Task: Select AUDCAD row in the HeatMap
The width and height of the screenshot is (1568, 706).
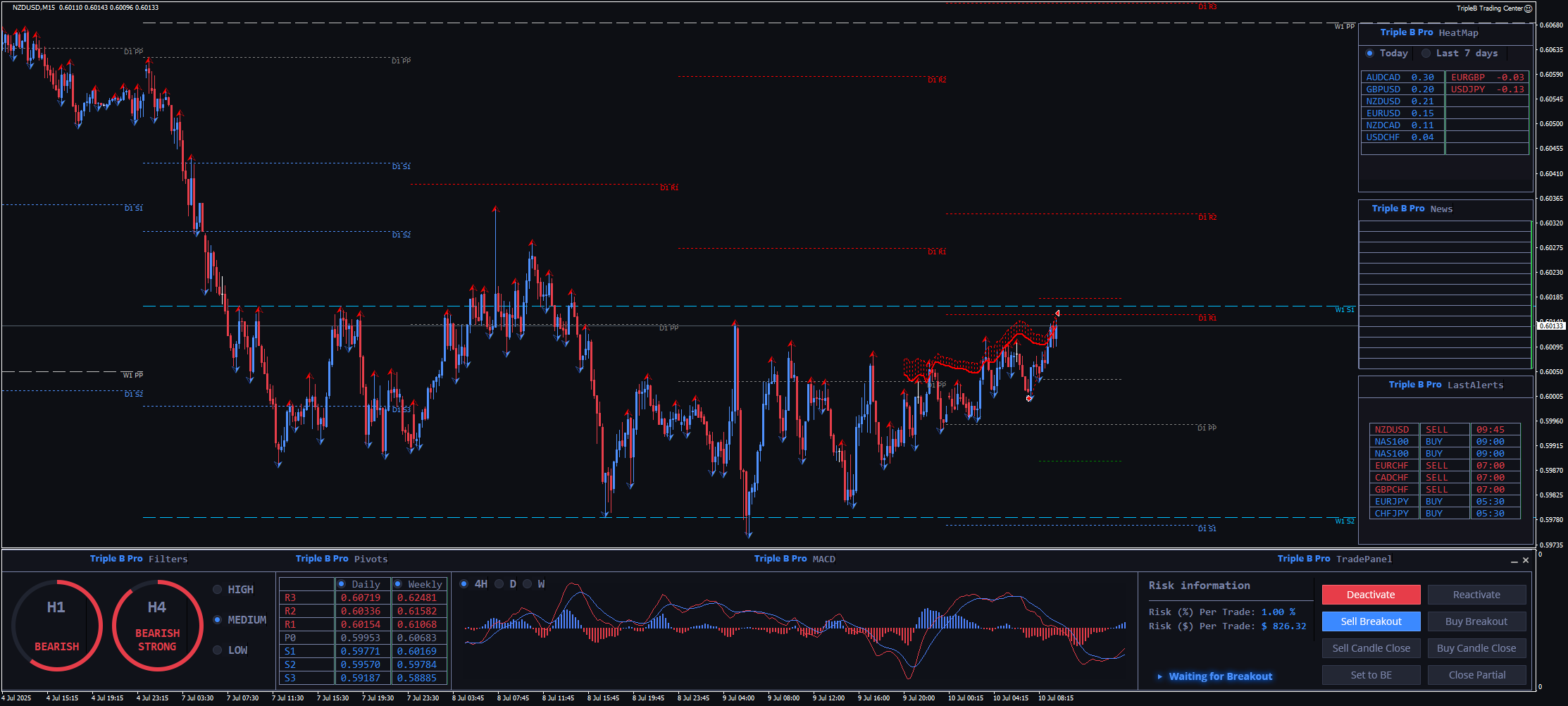Action: click(x=1400, y=78)
